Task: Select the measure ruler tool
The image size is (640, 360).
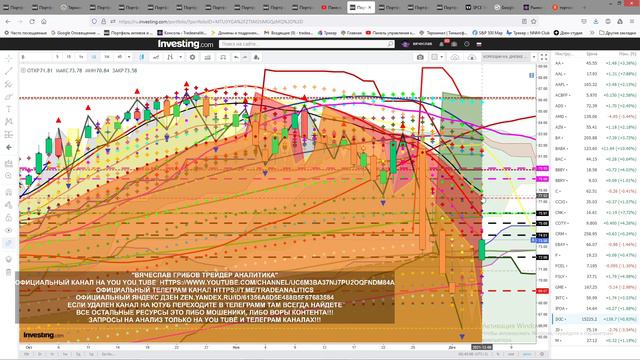Action: [x=9, y=164]
